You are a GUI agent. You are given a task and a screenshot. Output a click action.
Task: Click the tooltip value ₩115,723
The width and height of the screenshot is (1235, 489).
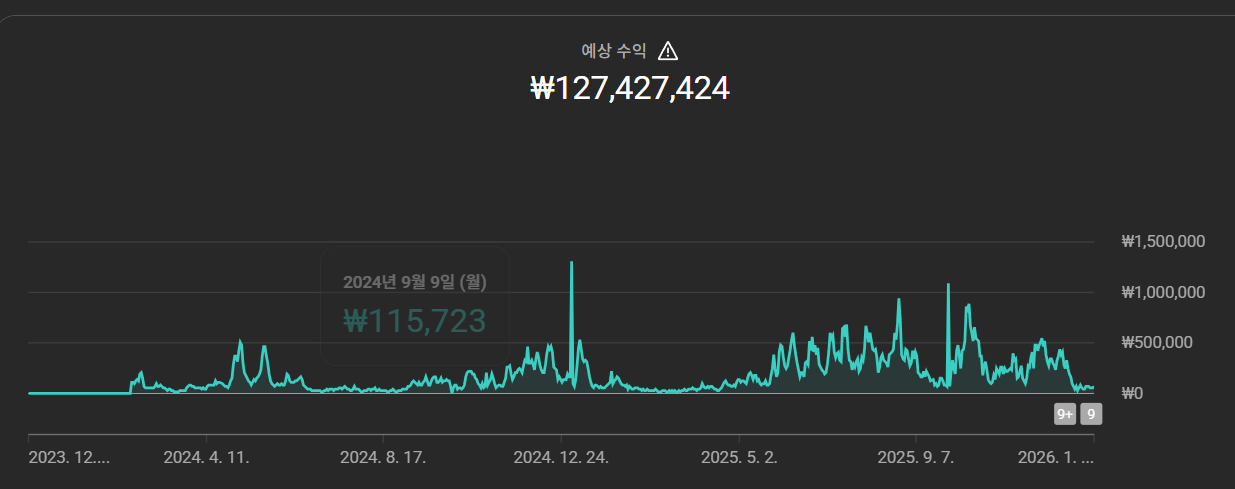pos(414,321)
